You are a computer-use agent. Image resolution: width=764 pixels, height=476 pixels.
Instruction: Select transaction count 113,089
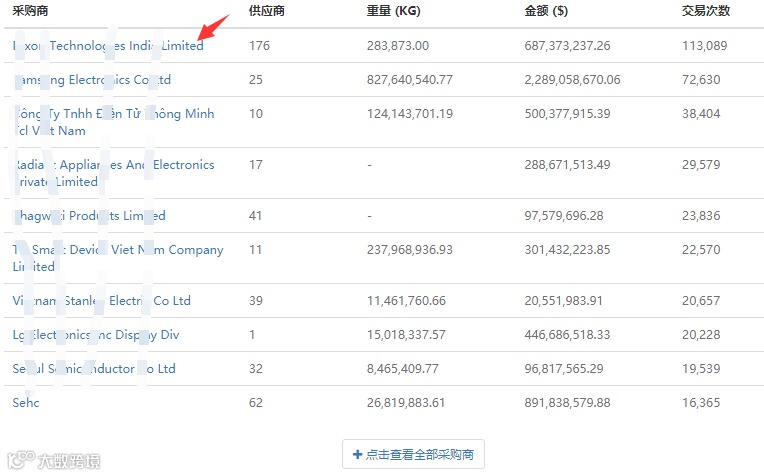pos(705,46)
